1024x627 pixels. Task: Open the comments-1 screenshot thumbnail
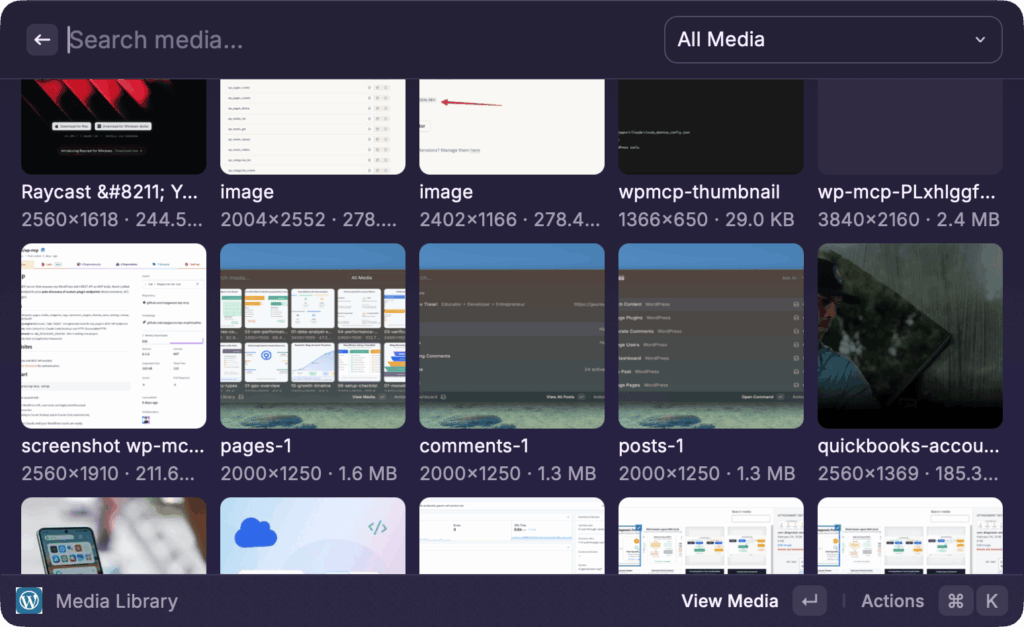point(511,335)
